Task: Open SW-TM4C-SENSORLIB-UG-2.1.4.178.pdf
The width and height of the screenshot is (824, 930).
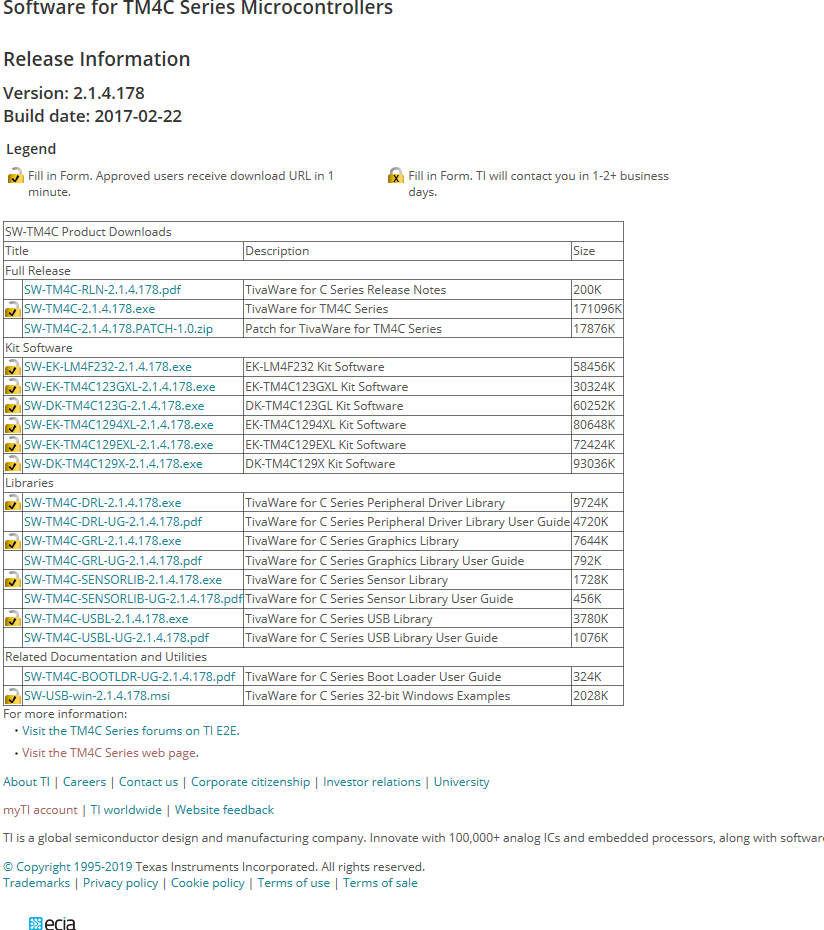Action: coord(133,599)
